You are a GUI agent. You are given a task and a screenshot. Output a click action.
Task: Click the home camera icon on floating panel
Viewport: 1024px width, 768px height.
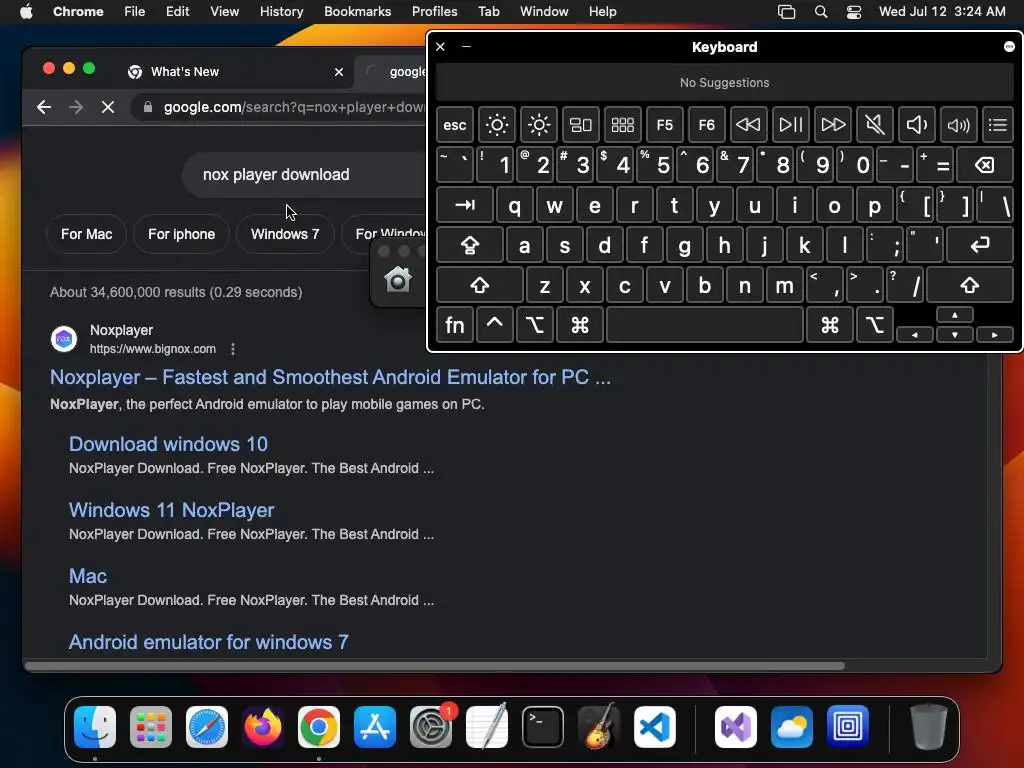click(x=398, y=280)
